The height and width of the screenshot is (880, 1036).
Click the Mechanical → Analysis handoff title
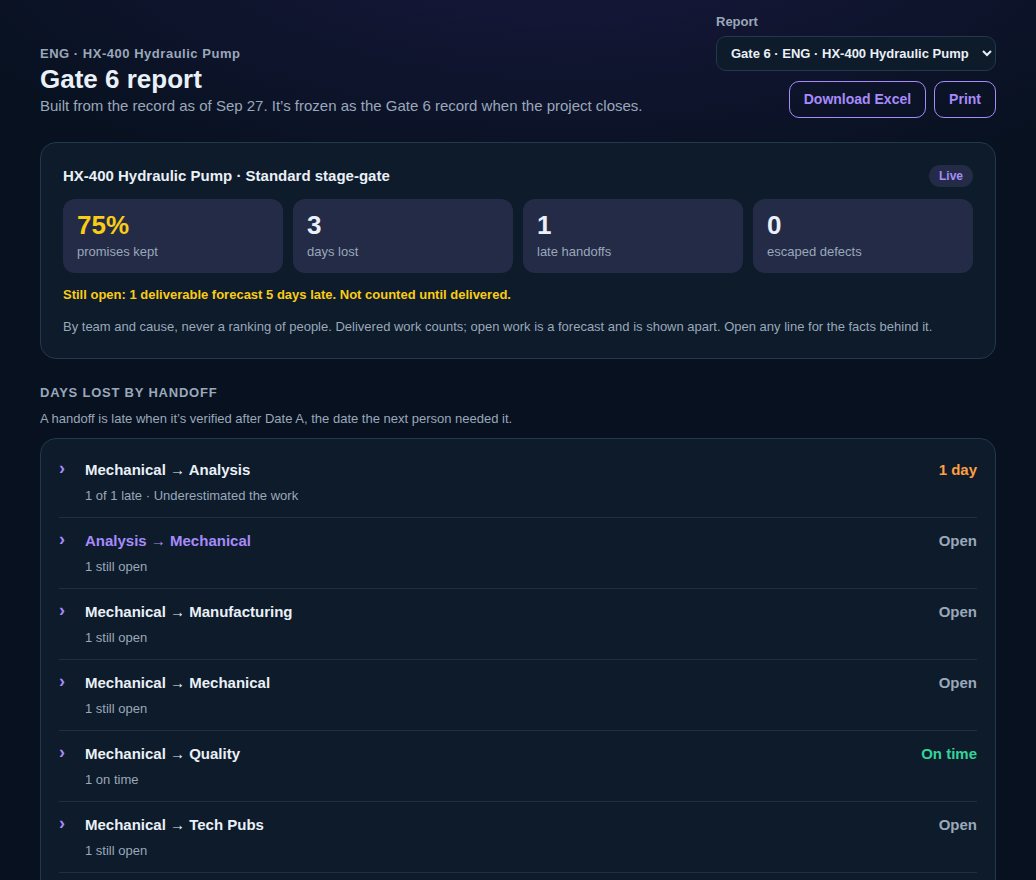point(167,470)
